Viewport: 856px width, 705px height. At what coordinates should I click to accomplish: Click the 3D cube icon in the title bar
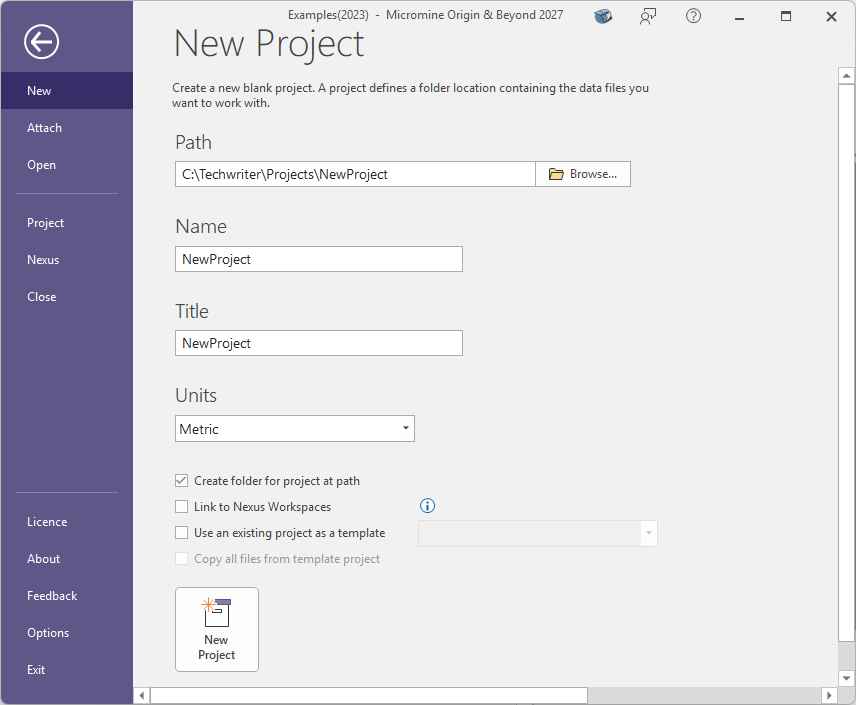603,16
